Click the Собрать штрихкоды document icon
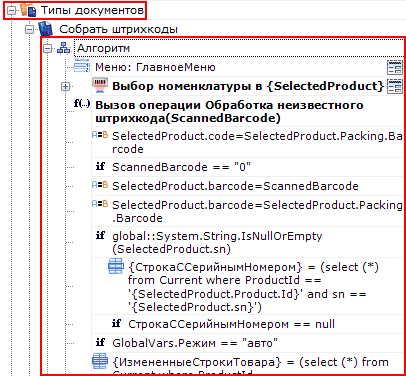This screenshot has height=376, width=406. (46, 29)
